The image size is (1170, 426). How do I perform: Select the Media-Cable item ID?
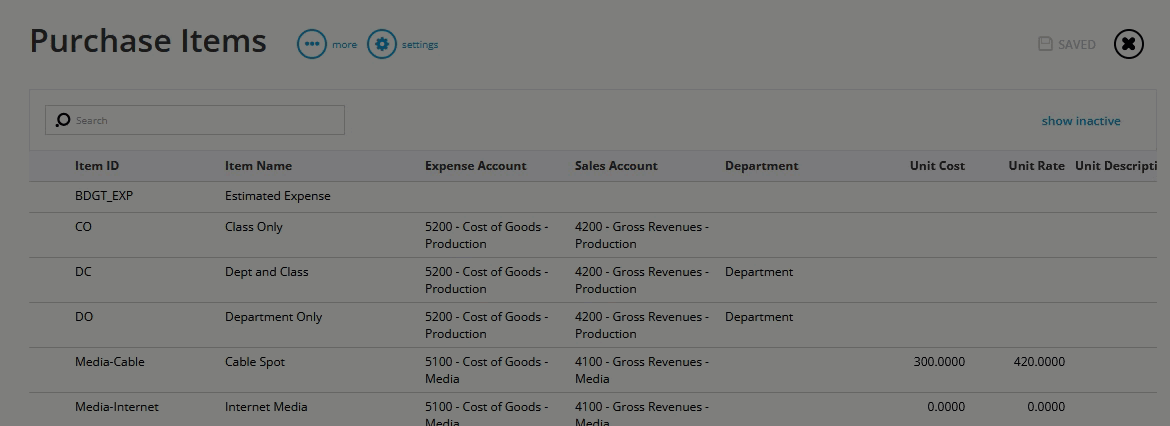[x=110, y=361]
